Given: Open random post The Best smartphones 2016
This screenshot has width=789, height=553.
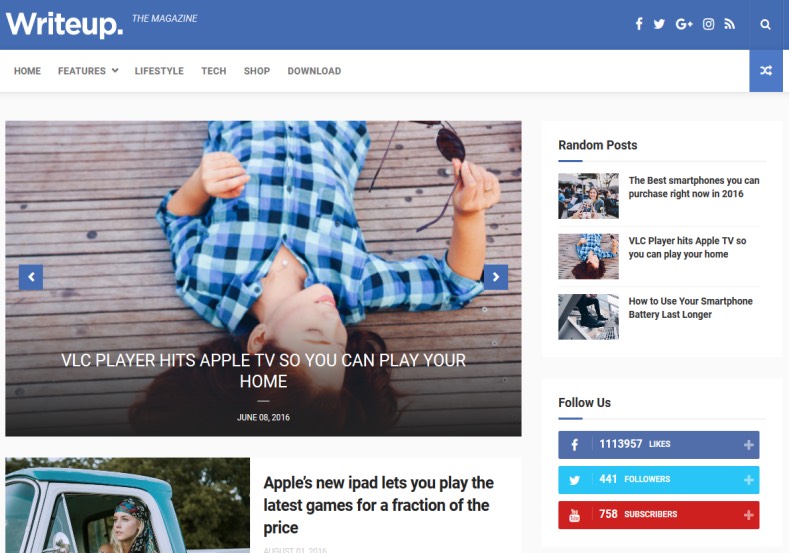Looking at the screenshot, I should (694, 187).
